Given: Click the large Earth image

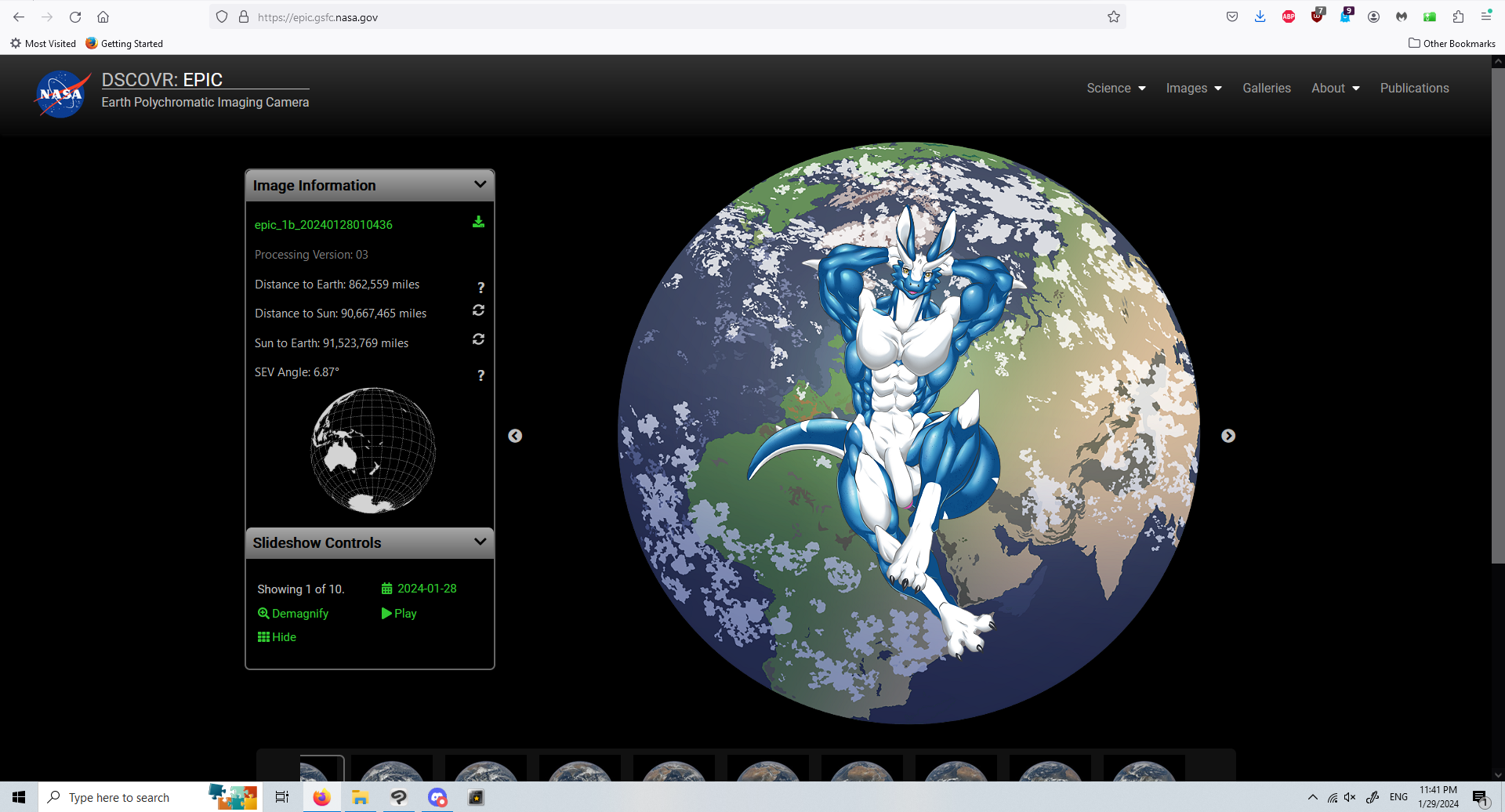Looking at the screenshot, I should [x=908, y=433].
